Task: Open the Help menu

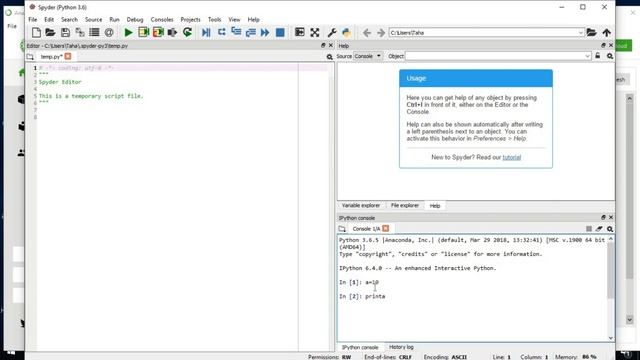Action: [x=253, y=20]
